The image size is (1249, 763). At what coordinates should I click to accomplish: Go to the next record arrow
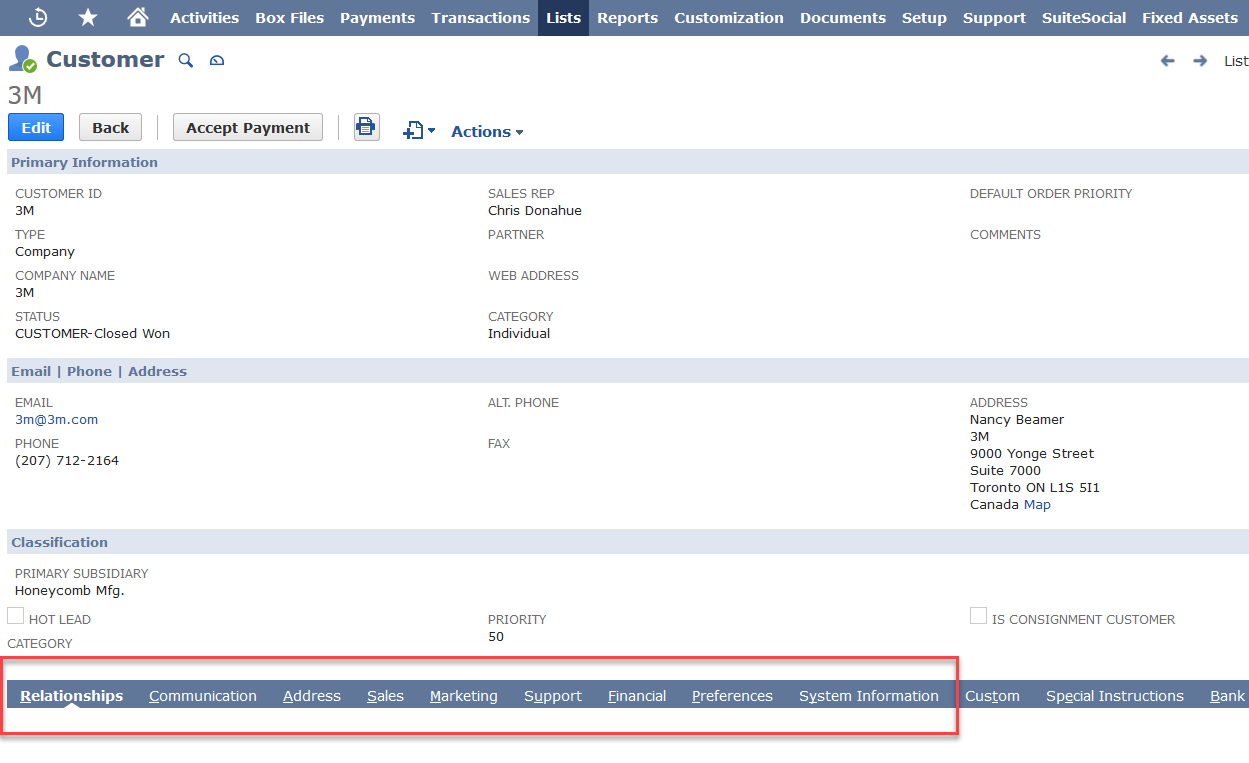point(1200,61)
